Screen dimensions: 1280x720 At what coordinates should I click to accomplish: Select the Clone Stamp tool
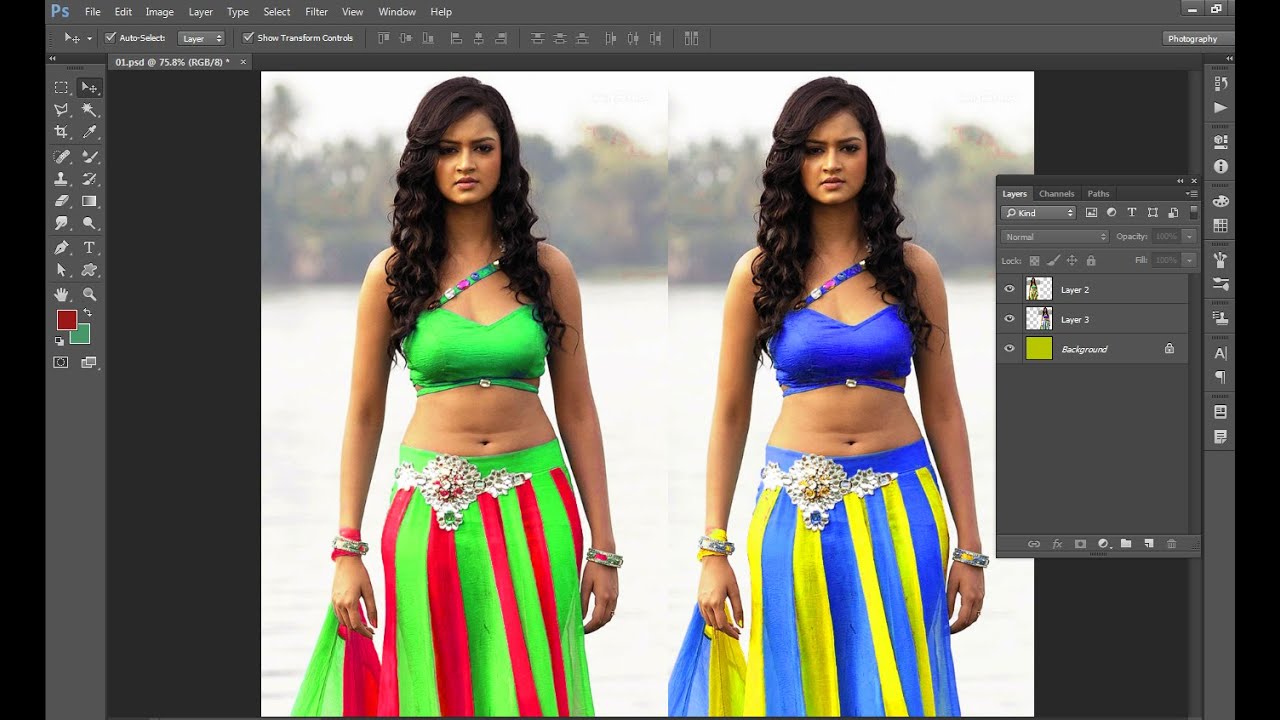[61, 179]
